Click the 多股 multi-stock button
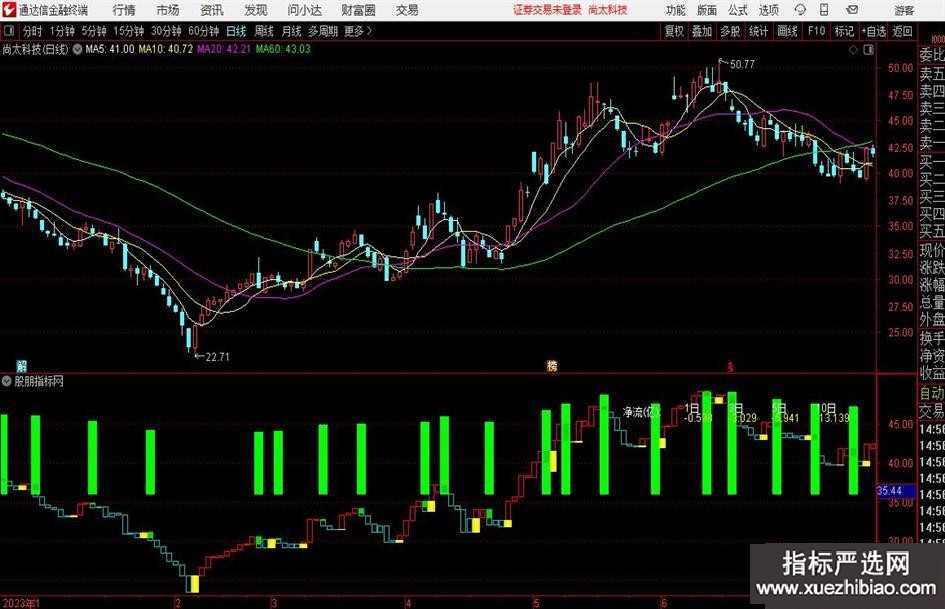 (730, 31)
